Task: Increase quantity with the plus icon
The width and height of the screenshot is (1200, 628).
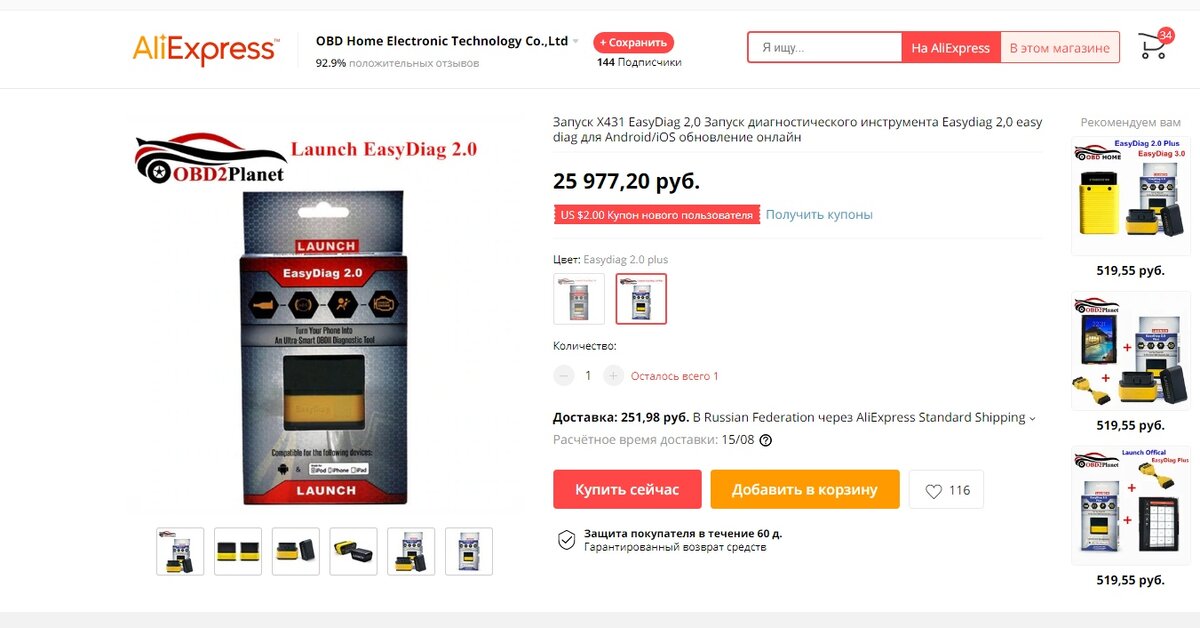Action: point(614,376)
